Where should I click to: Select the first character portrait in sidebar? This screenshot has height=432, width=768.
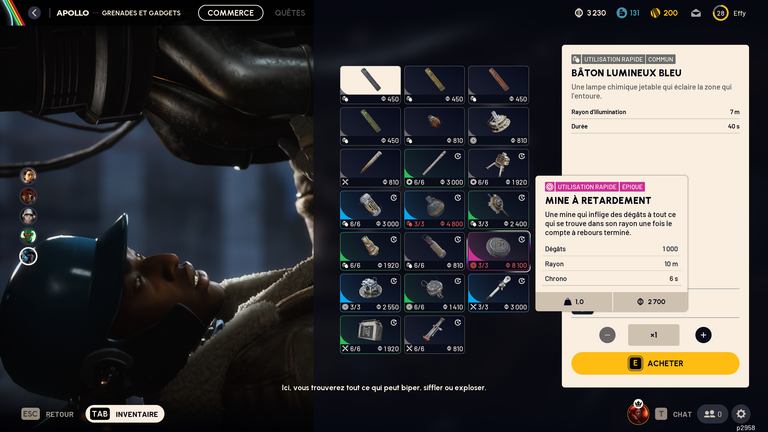click(x=28, y=175)
